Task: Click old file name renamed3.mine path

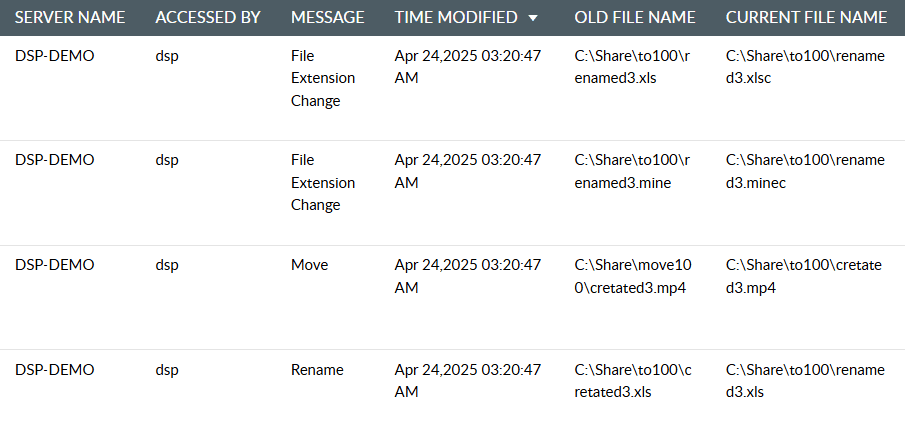Action: click(632, 171)
